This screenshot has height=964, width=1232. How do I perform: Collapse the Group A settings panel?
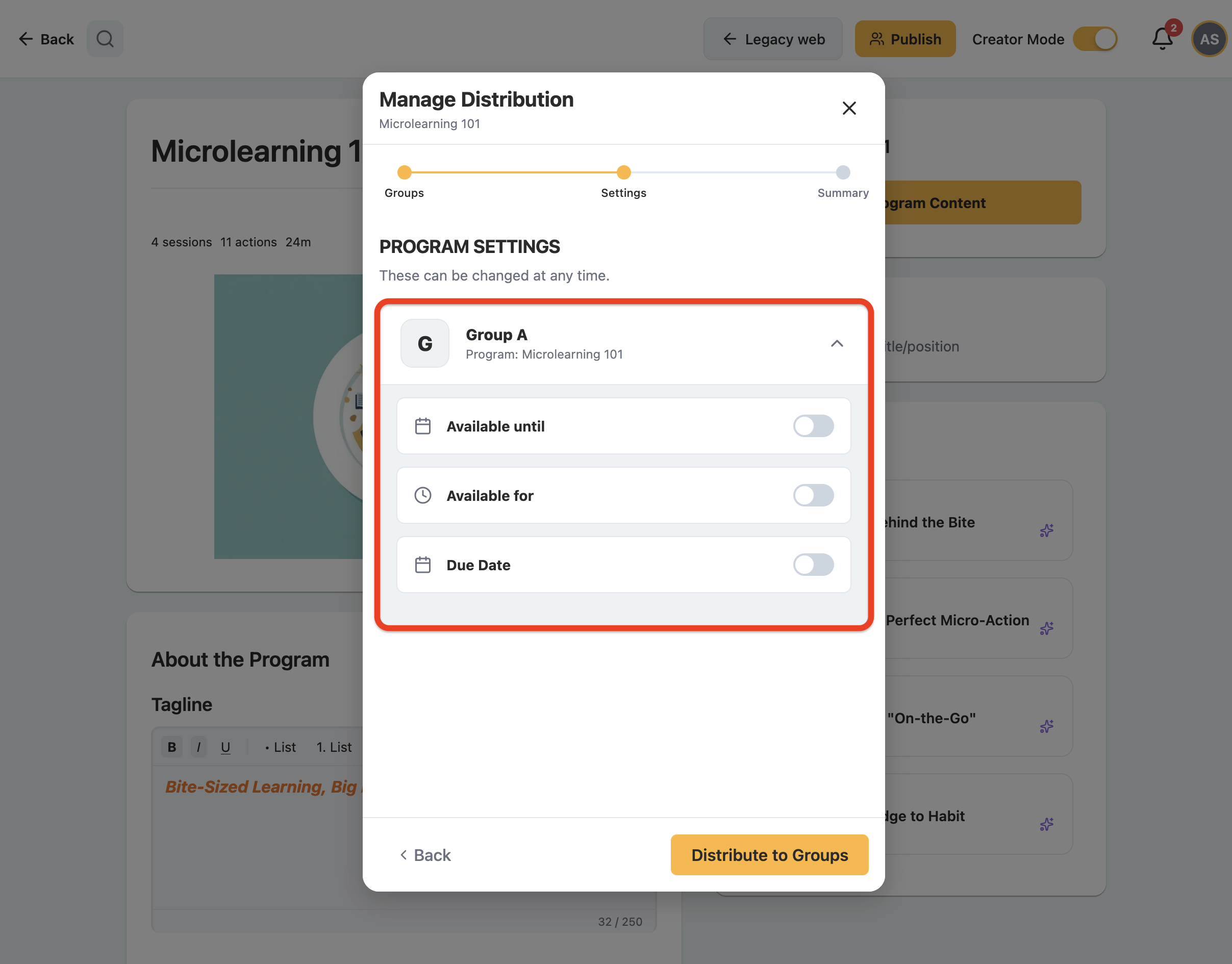click(x=837, y=343)
